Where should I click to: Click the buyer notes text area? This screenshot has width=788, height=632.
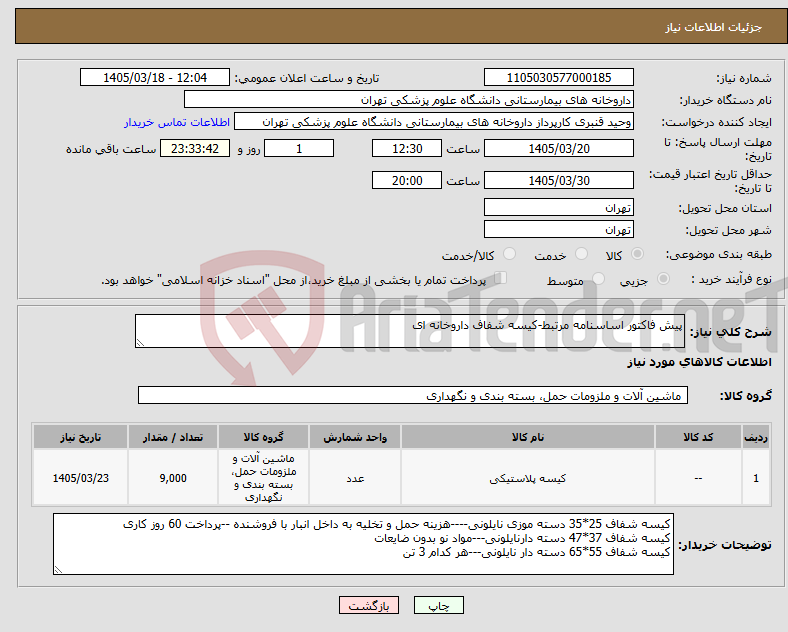363,544
